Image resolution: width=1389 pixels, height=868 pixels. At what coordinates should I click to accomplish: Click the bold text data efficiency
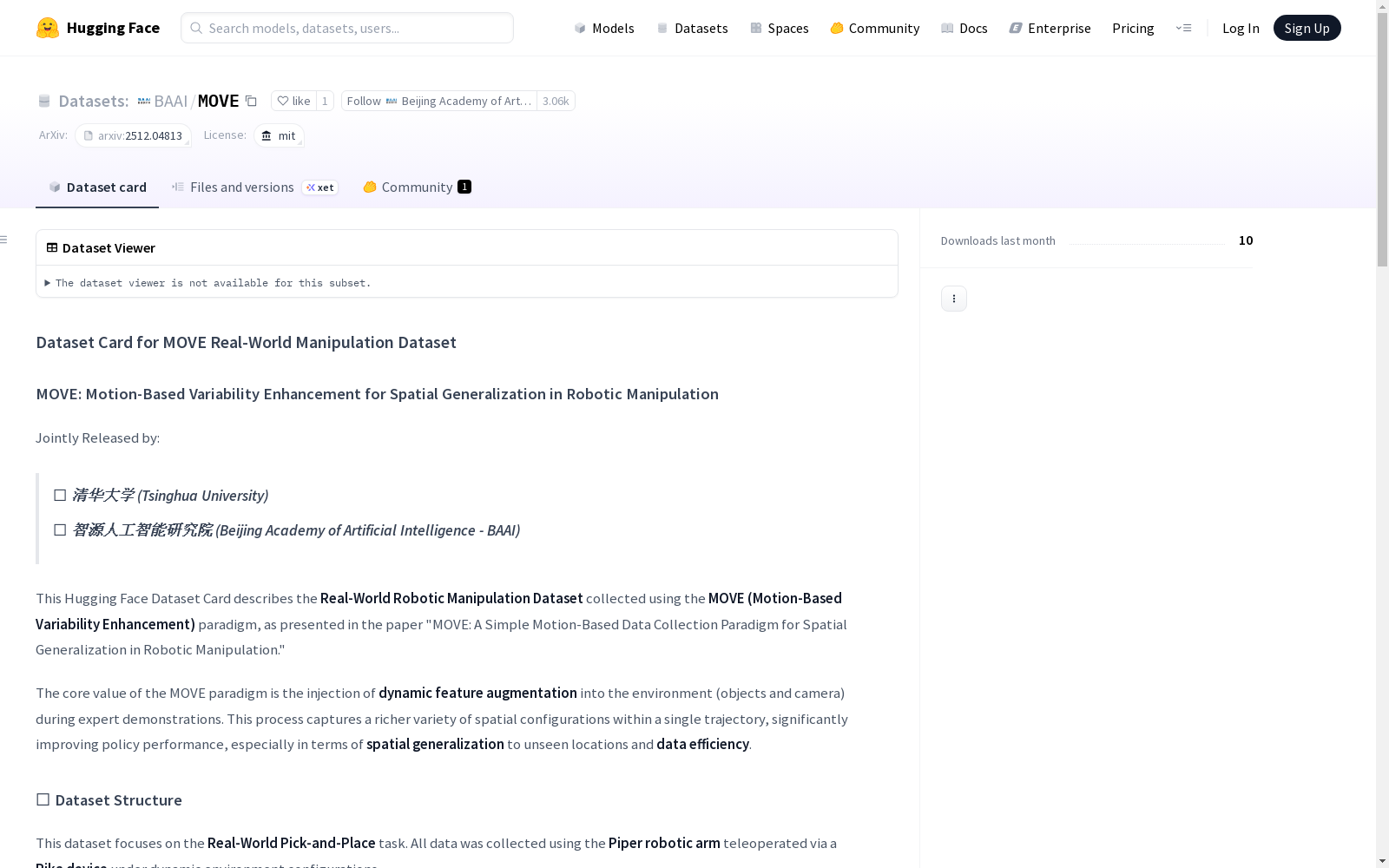click(702, 744)
